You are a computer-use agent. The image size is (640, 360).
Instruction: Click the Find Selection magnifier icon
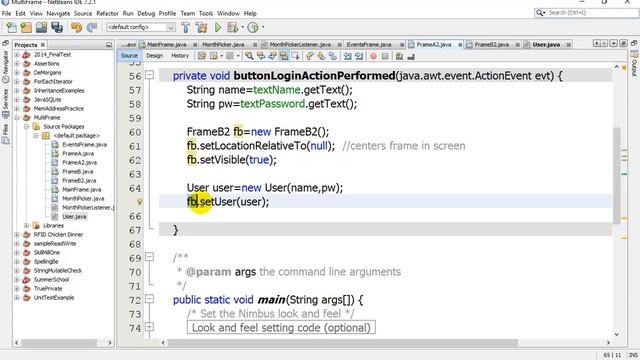(x=249, y=56)
